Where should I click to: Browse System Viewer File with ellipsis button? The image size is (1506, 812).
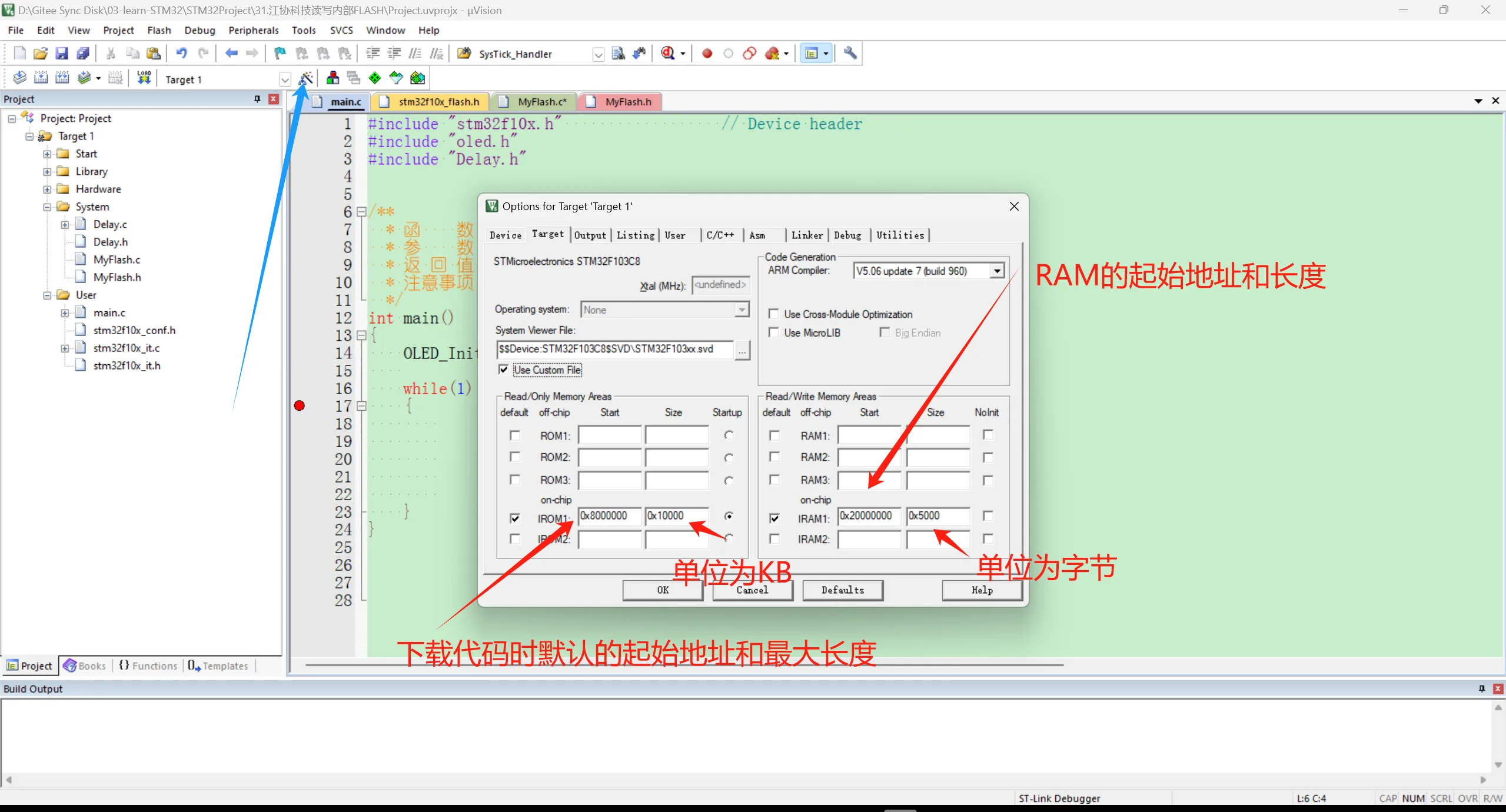click(x=742, y=350)
